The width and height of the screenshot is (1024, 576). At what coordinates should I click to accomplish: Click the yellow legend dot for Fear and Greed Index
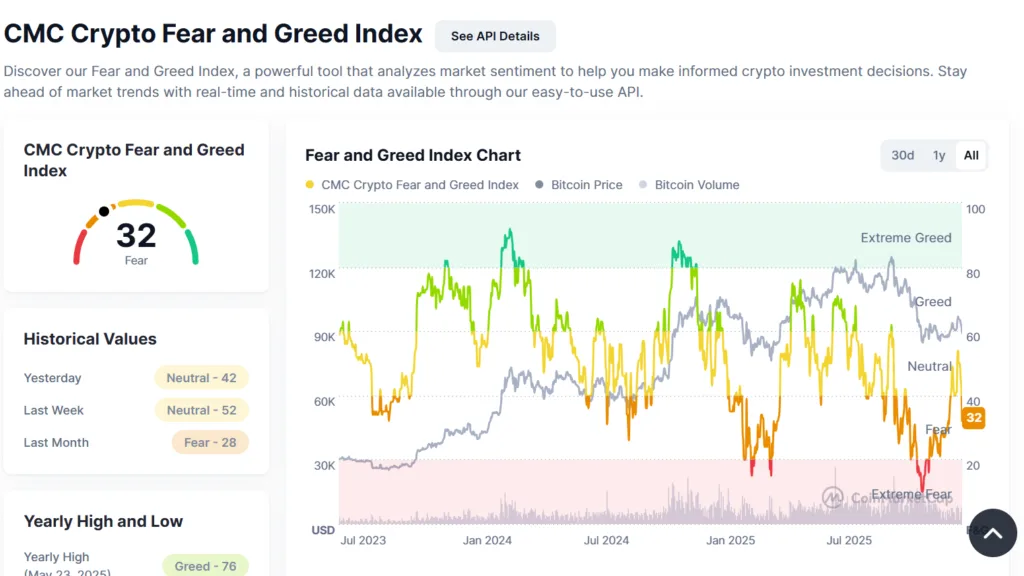pos(312,185)
